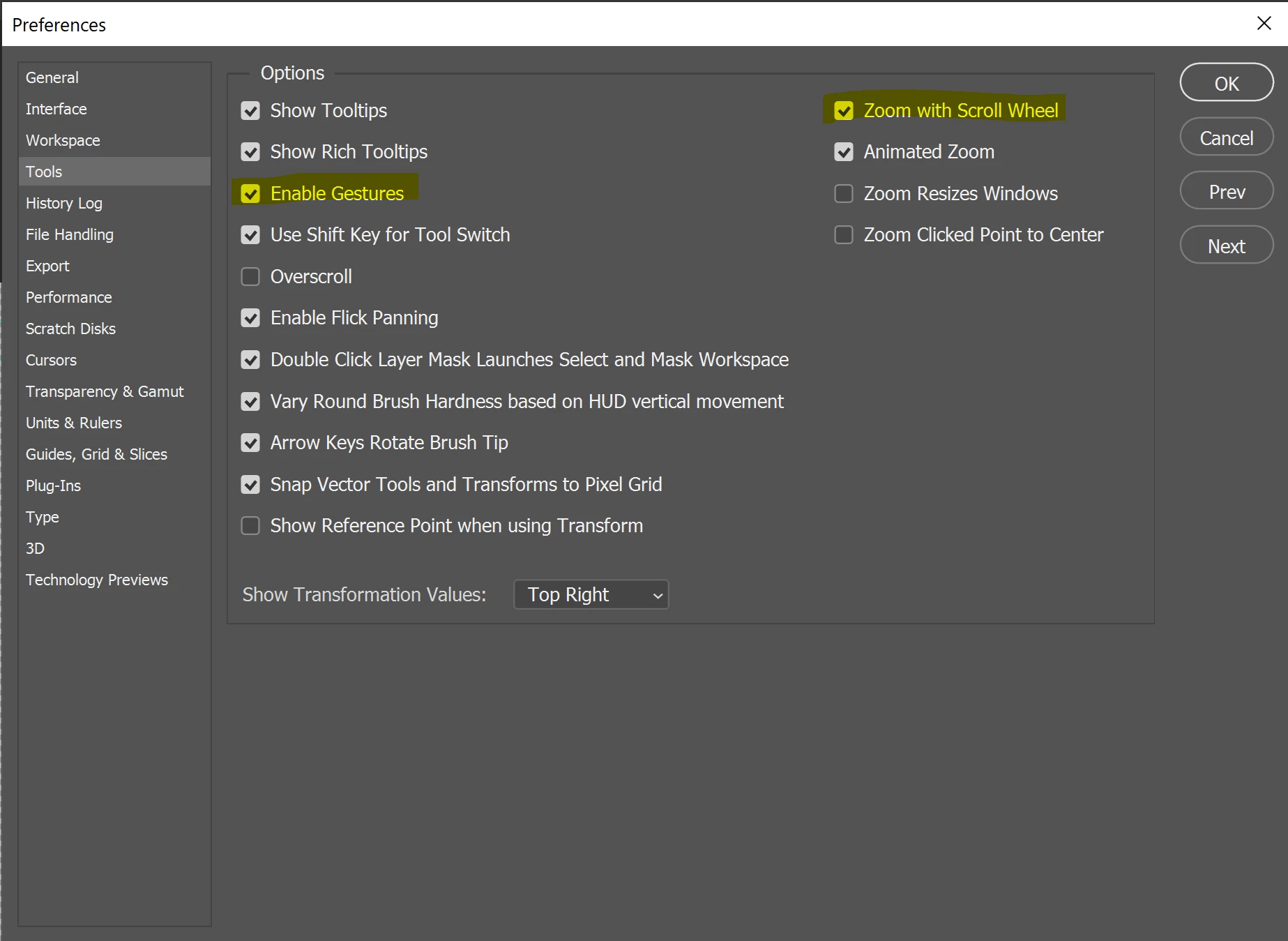The image size is (1288, 941).
Task: Toggle Use Shift Key for Tool Switch
Action: click(x=250, y=235)
